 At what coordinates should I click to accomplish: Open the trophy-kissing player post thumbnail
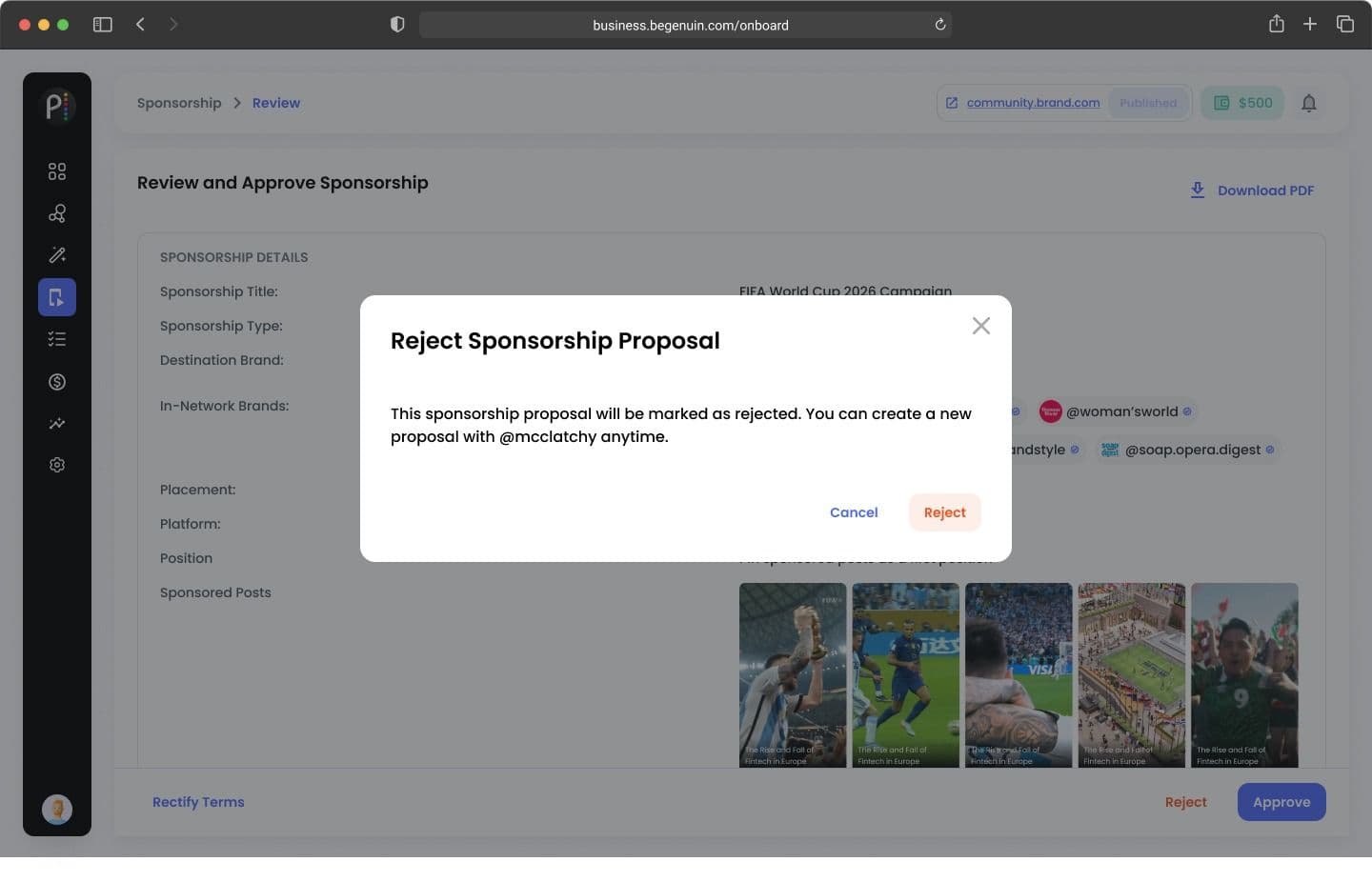[793, 674]
